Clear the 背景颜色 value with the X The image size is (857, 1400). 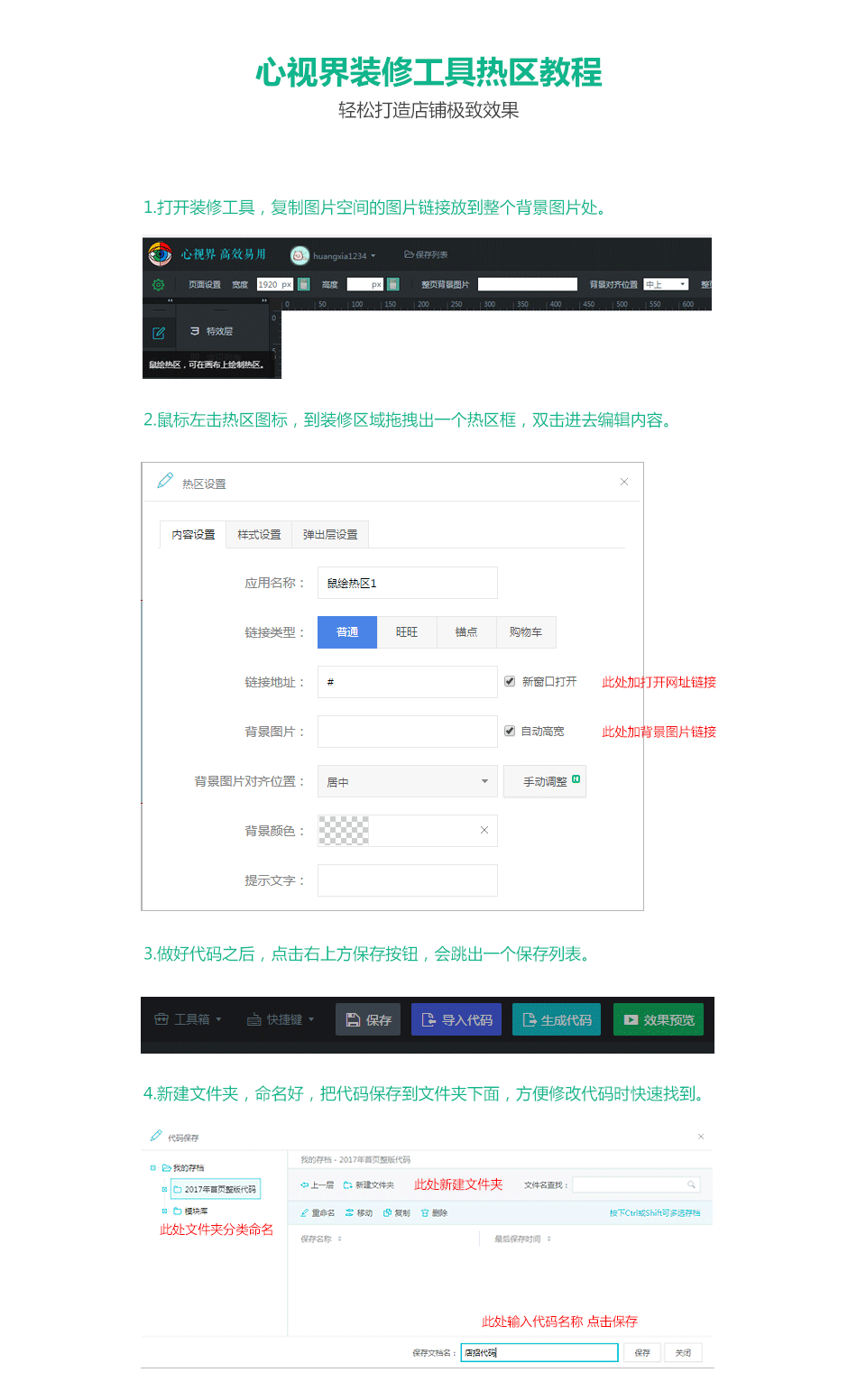(484, 830)
